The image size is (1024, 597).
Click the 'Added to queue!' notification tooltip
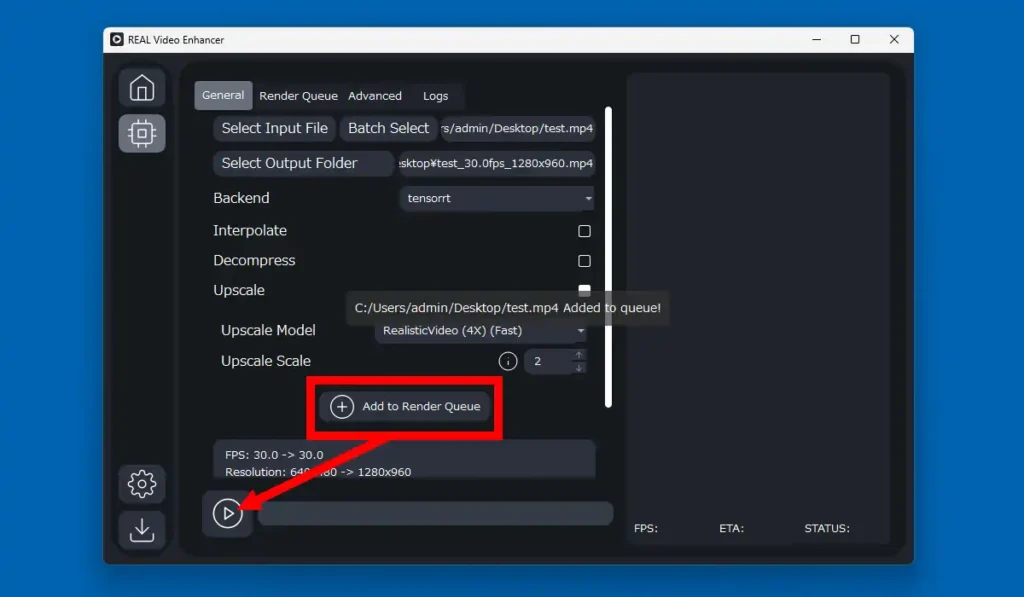(507, 308)
